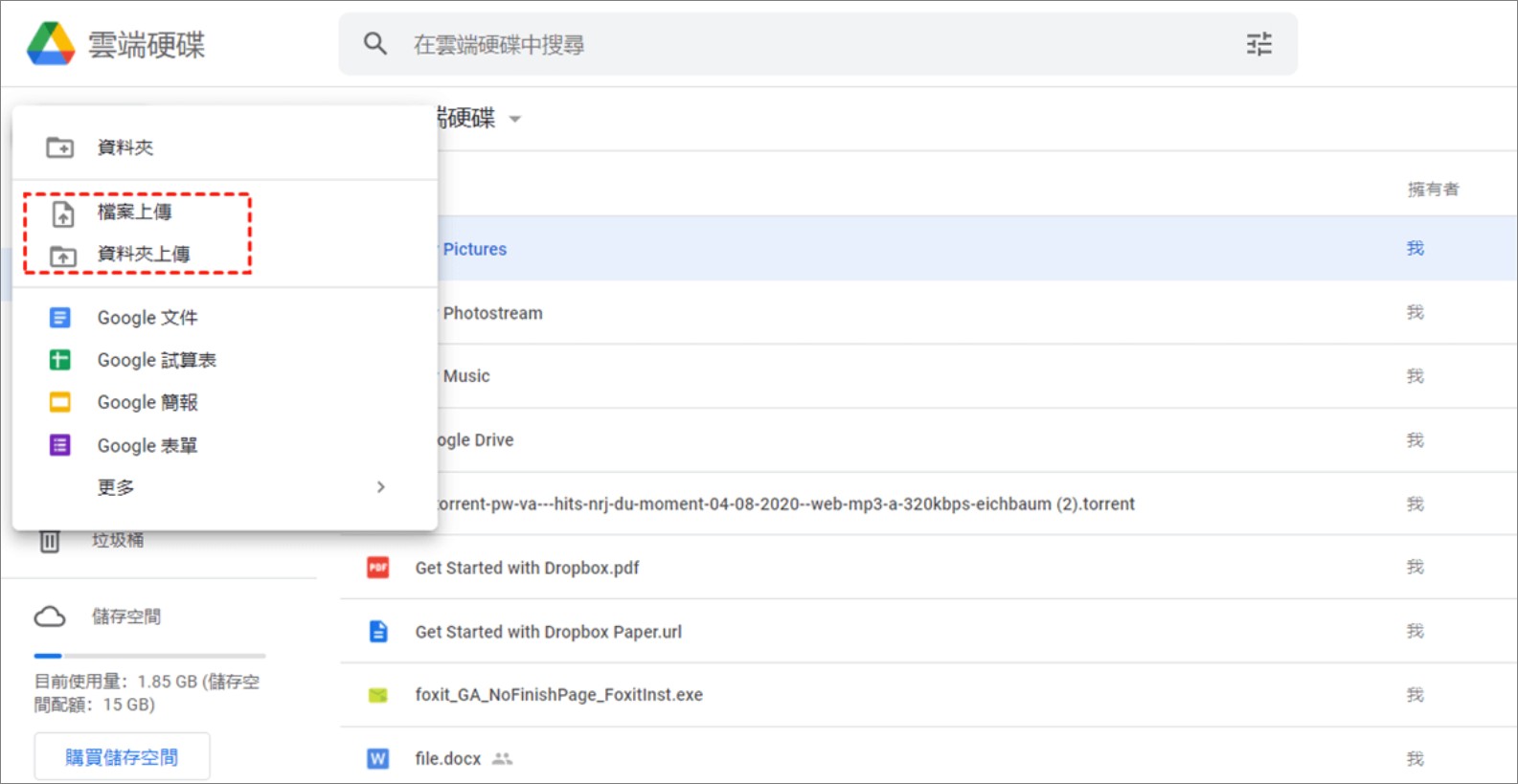Select the Music folder row
The image size is (1518, 784).
coord(977,376)
